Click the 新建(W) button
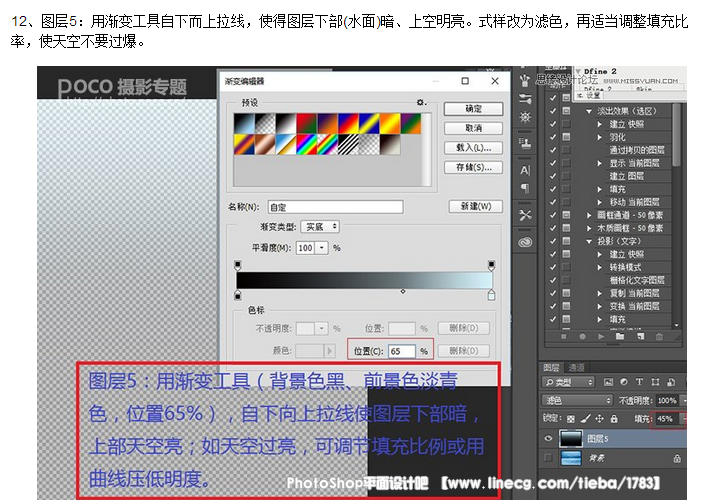Viewport: 710px width, 500px height. click(476, 206)
